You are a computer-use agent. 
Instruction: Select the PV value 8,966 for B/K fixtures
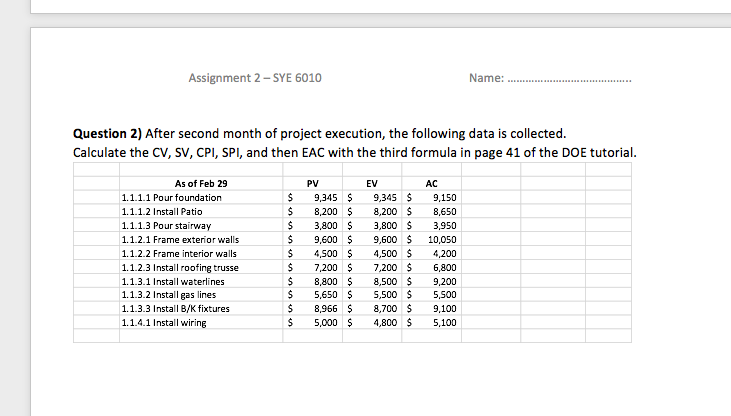pyautogui.click(x=325, y=309)
